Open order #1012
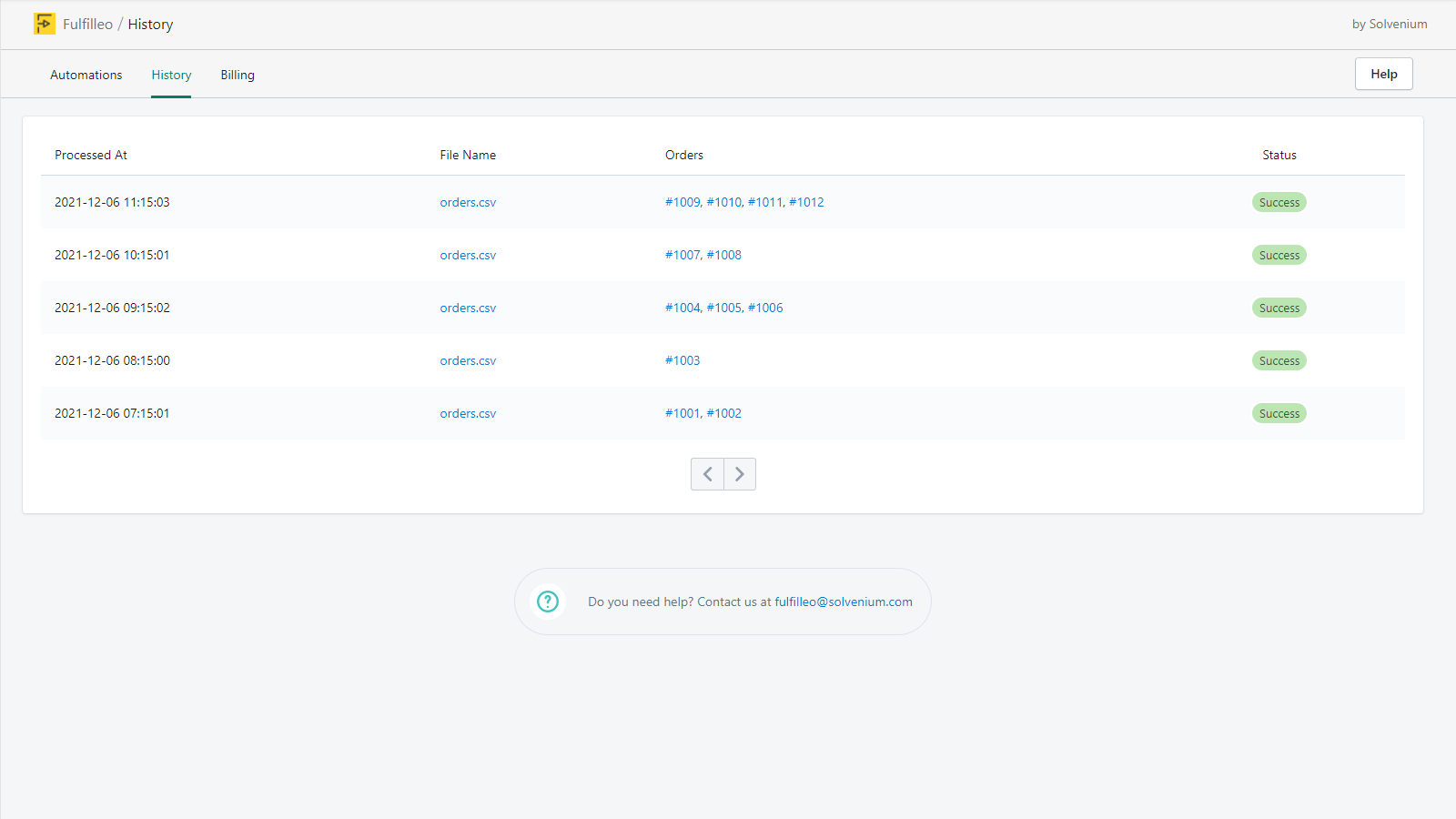The height and width of the screenshot is (819, 1456). (806, 202)
